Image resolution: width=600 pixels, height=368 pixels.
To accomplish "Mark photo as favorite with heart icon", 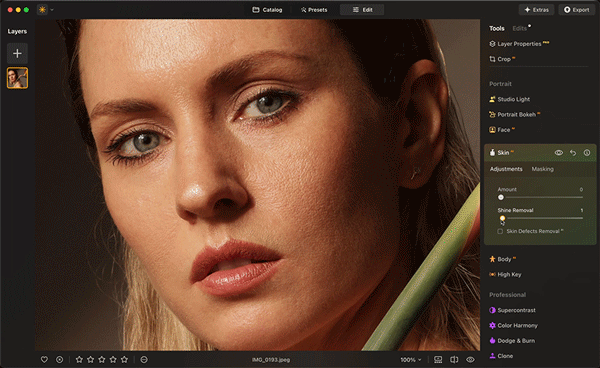I will (44, 360).
